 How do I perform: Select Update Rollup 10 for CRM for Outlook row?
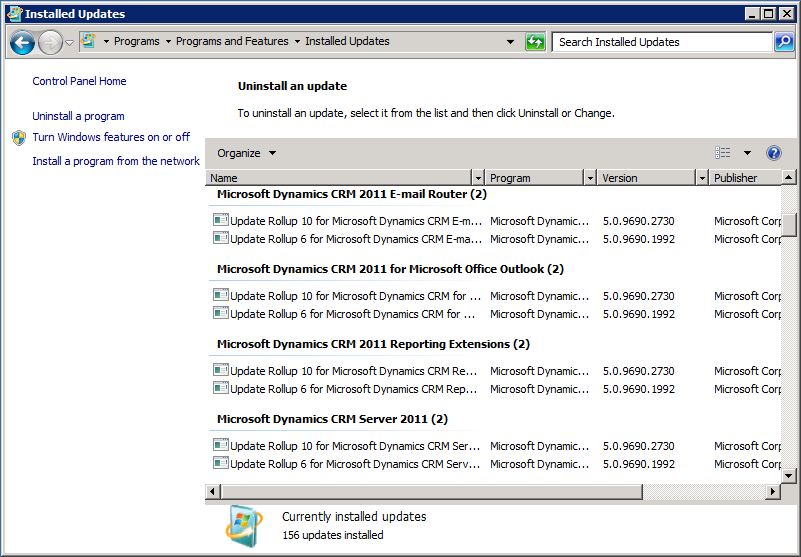[x=496, y=296]
